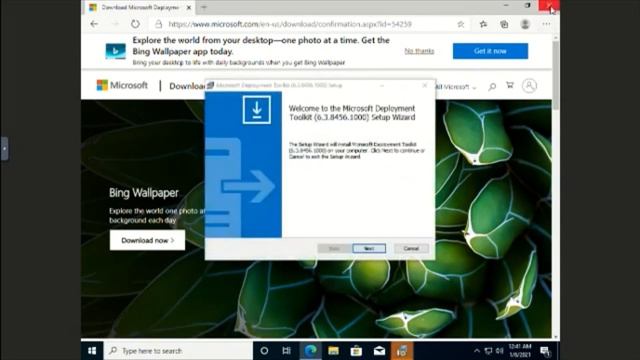Click the taskbar search box

click(x=178, y=351)
